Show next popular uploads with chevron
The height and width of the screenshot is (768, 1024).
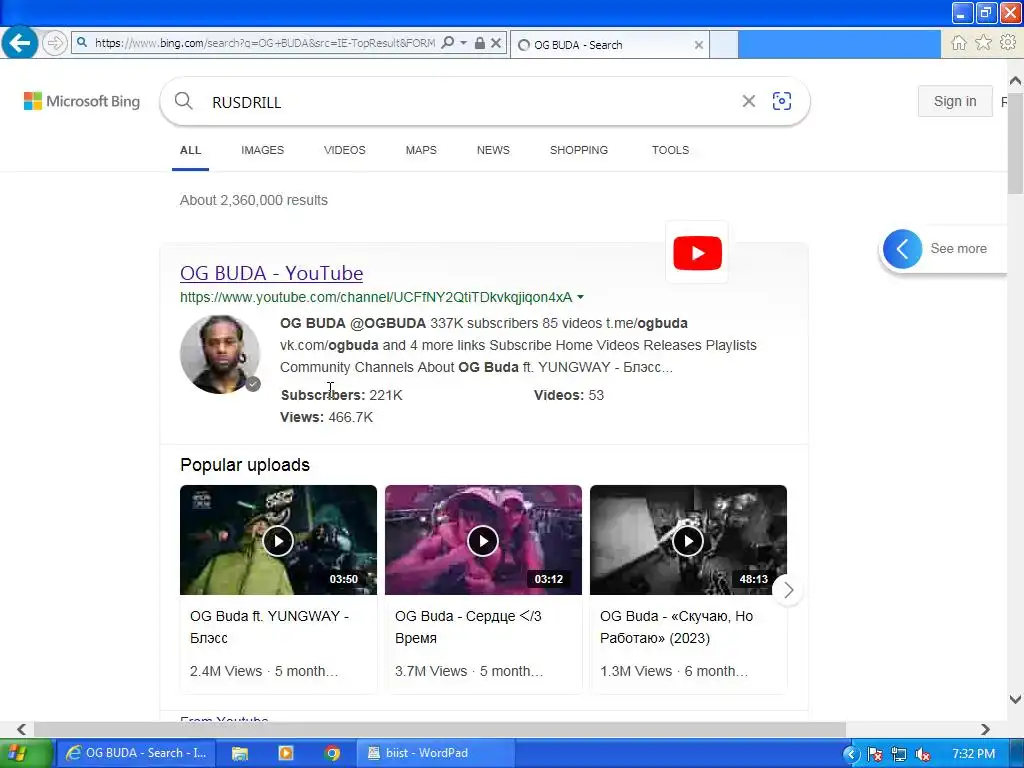tap(788, 590)
